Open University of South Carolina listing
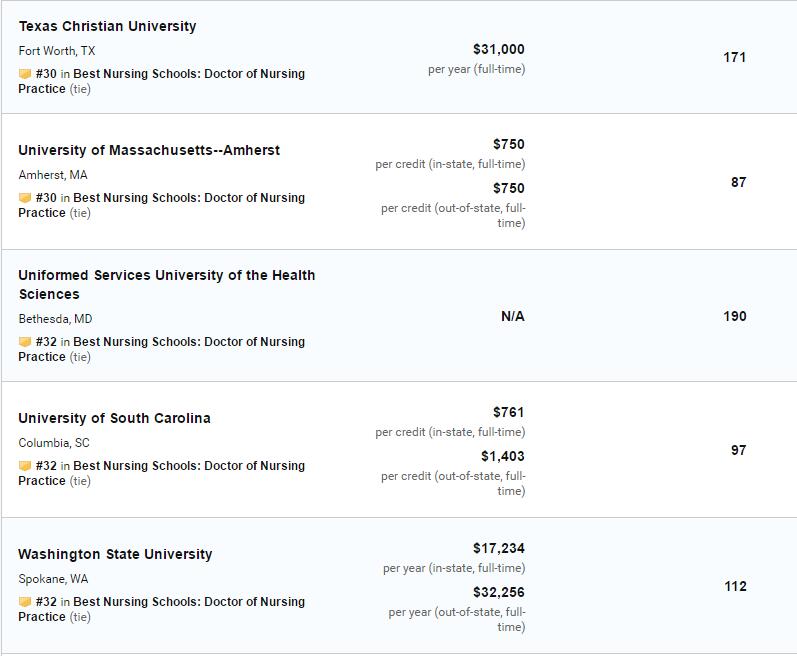Viewport: 797px width, 656px height. tap(114, 418)
